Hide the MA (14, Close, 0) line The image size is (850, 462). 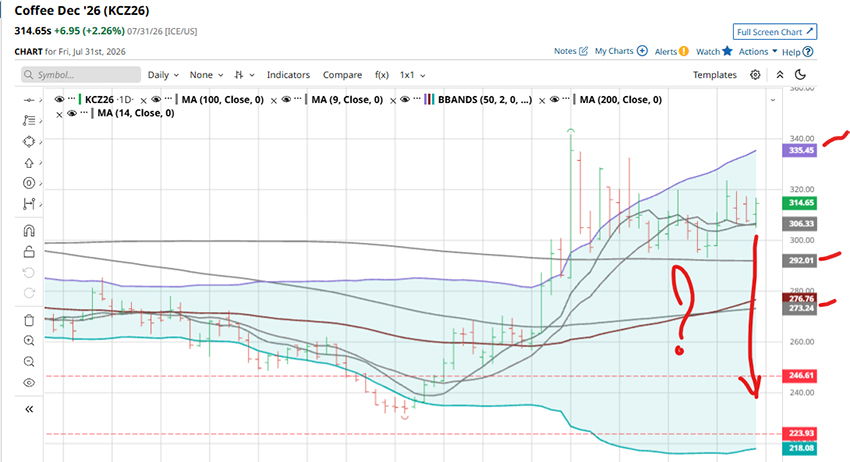(72, 113)
